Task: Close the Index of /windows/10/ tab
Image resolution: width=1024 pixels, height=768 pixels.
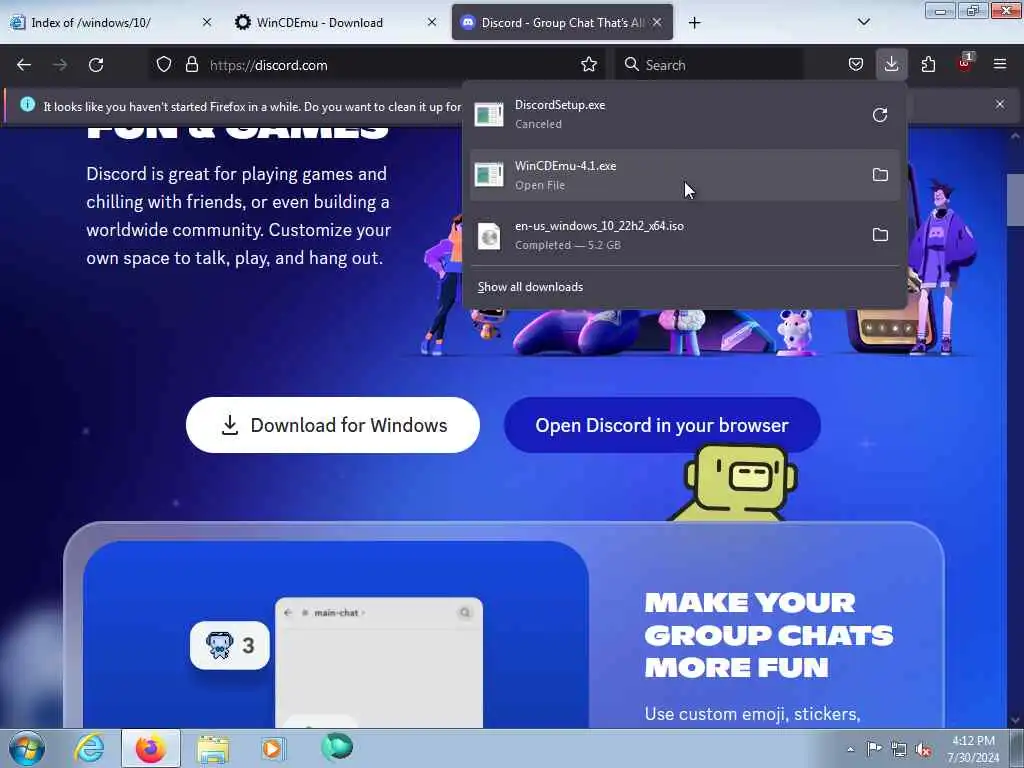Action: pos(206,22)
